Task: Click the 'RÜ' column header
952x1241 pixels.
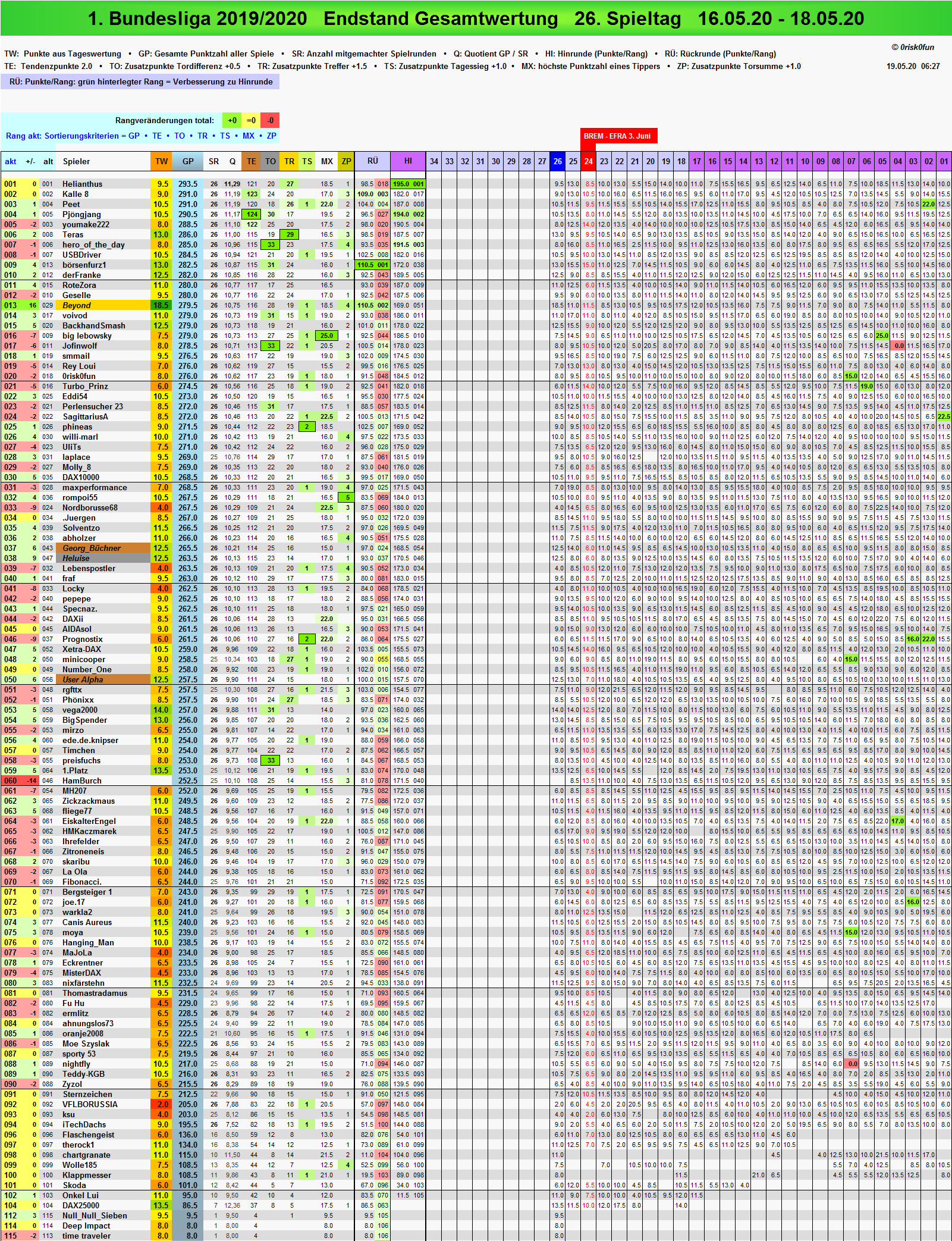Action: tap(373, 161)
